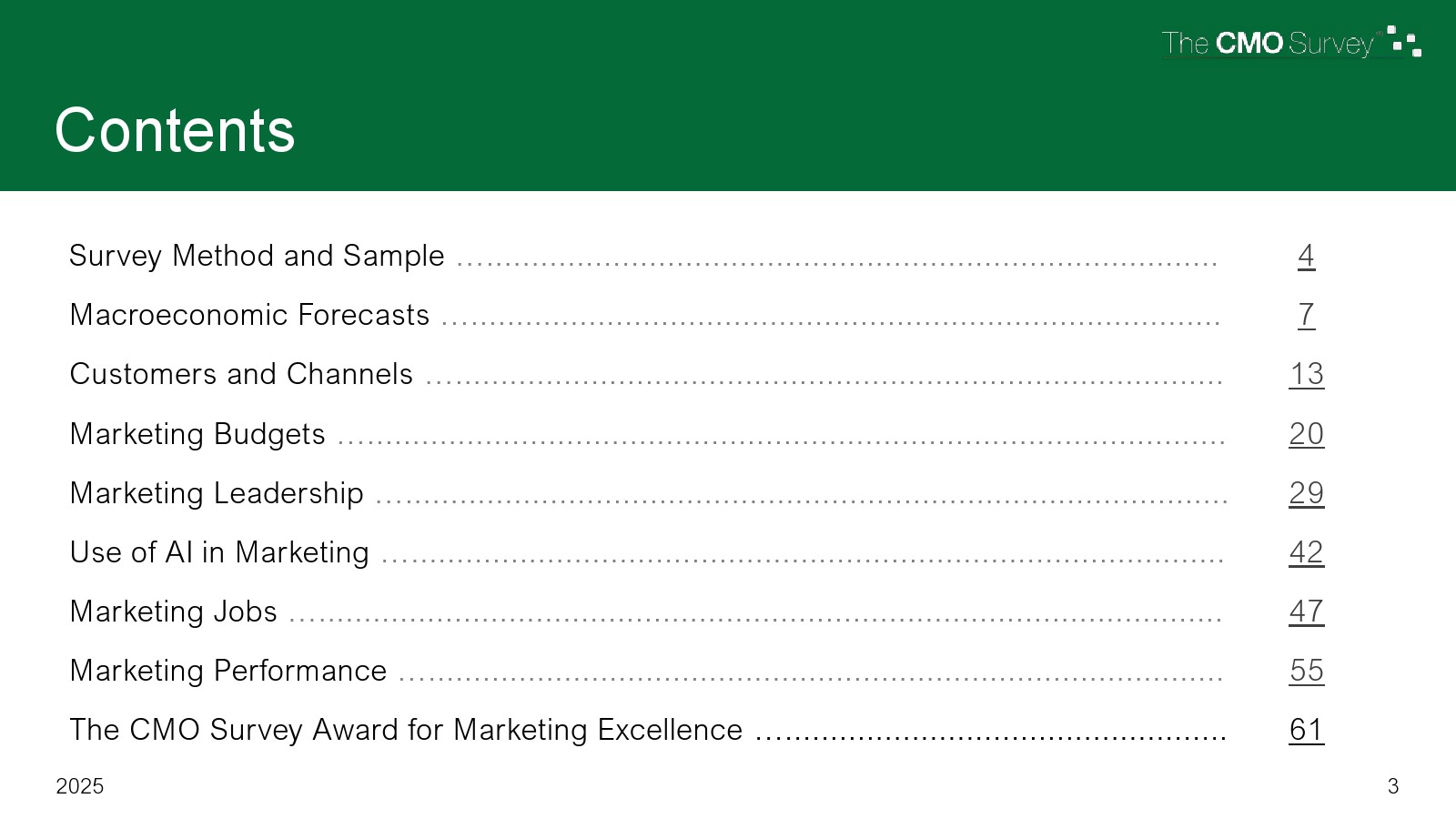
Task: Select Marketing Leadership entry text
Action: pos(217,493)
